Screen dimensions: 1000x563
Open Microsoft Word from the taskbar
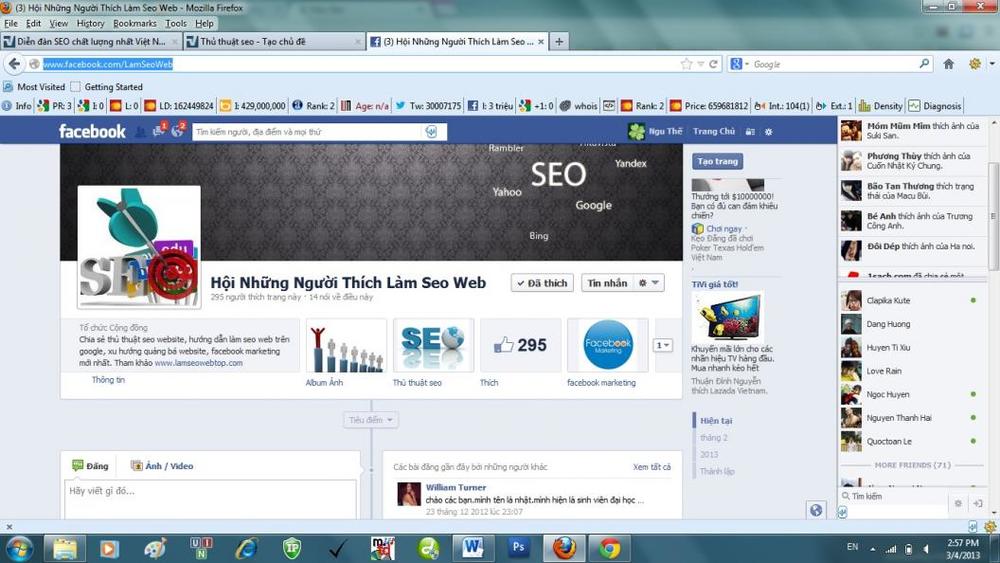473,548
